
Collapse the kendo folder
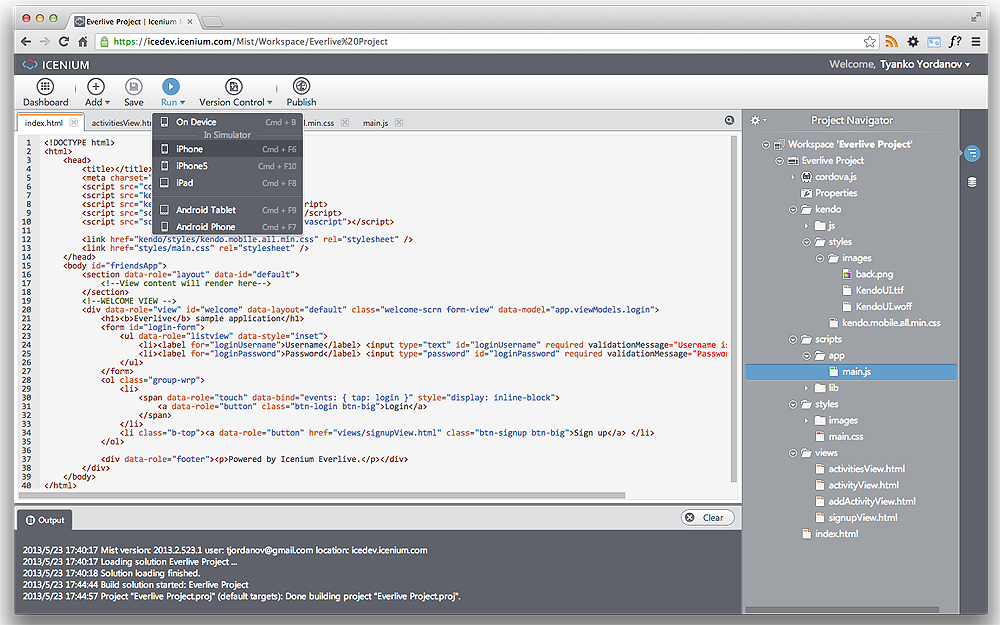(x=793, y=210)
